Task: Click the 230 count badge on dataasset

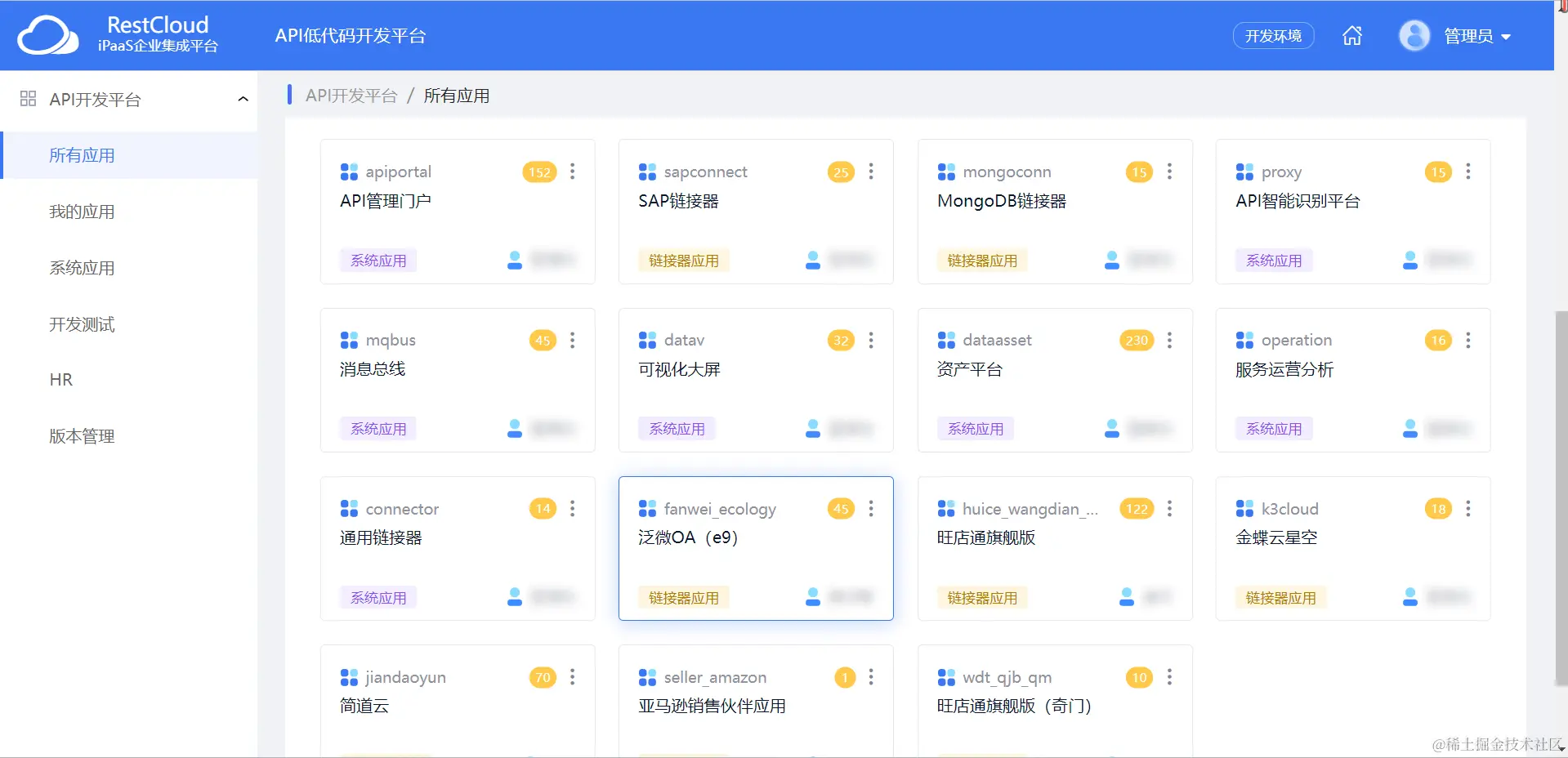Action: coord(1137,341)
